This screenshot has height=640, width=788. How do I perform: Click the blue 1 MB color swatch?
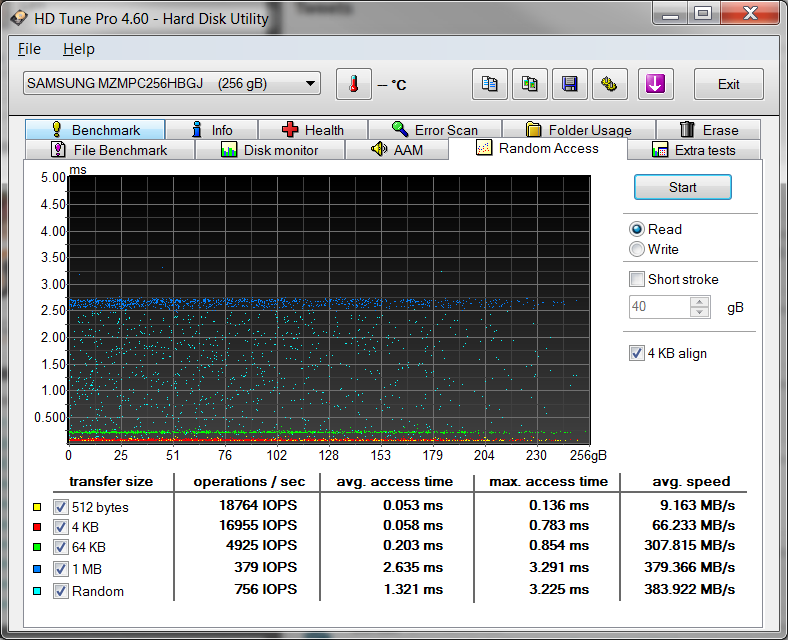(x=36, y=570)
